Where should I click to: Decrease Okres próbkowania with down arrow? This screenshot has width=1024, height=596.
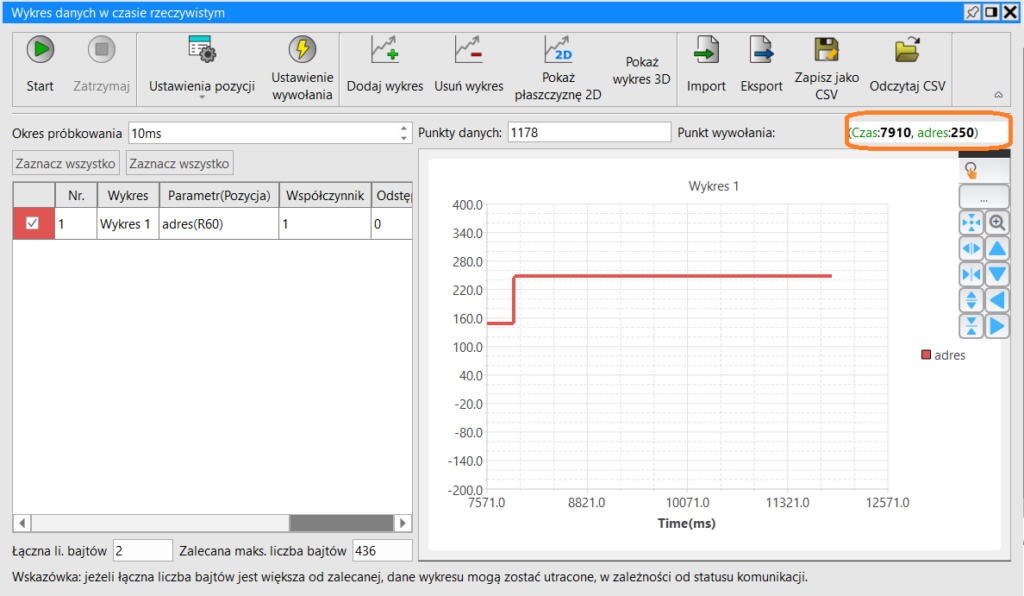point(404,138)
